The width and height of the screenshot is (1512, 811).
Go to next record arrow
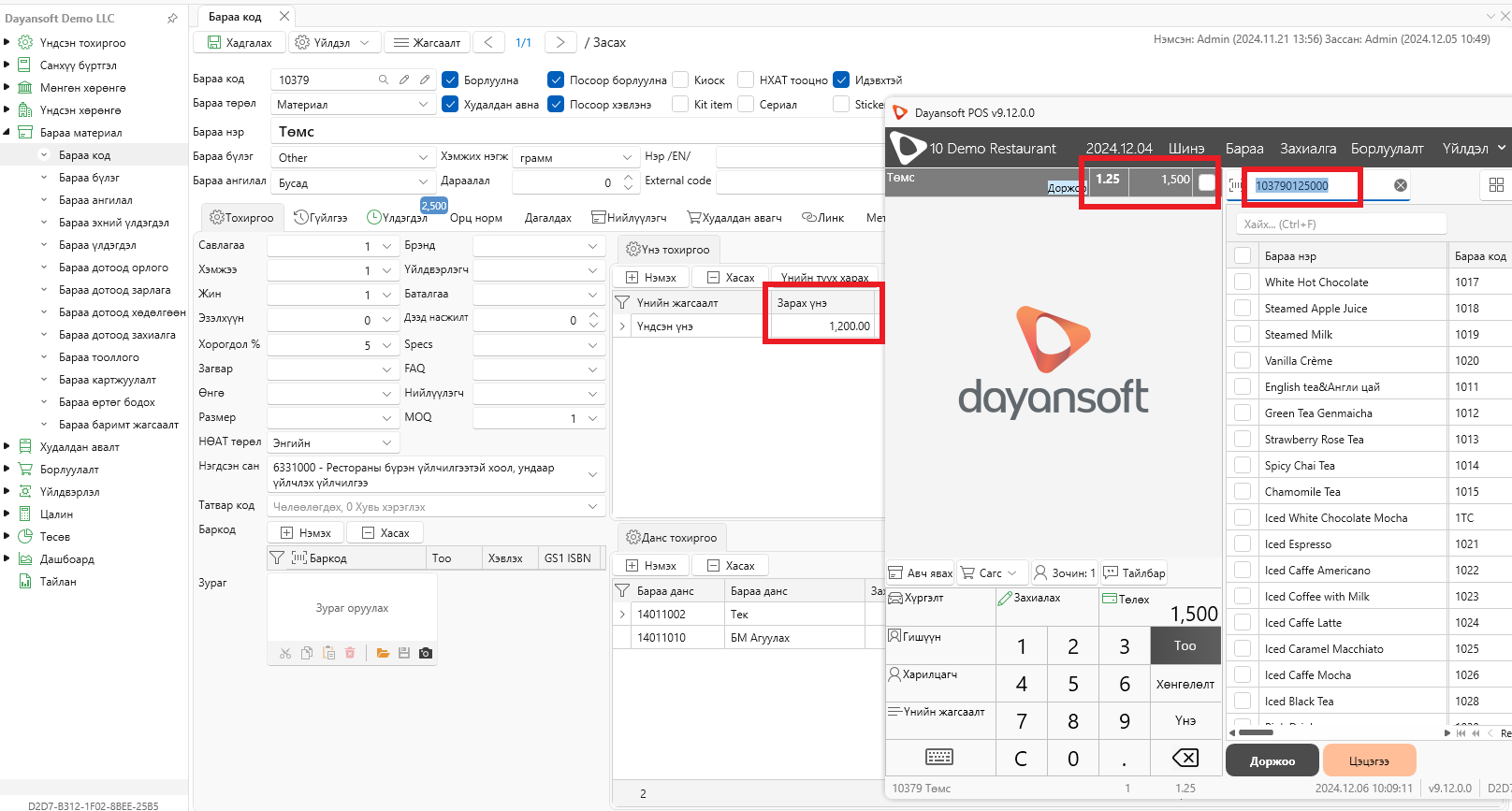(560, 42)
